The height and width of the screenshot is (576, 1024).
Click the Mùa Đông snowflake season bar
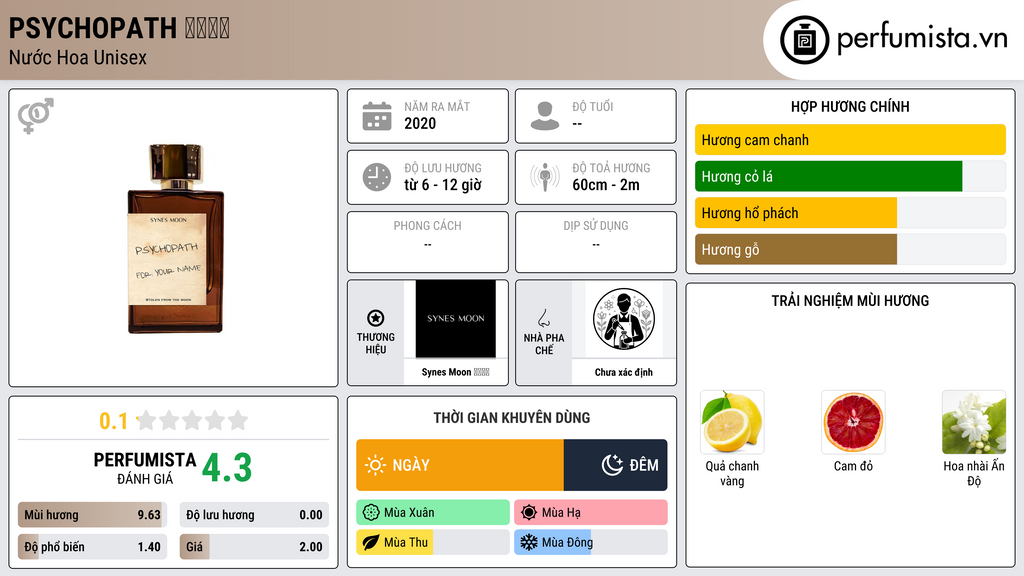[x=591, y=542]
